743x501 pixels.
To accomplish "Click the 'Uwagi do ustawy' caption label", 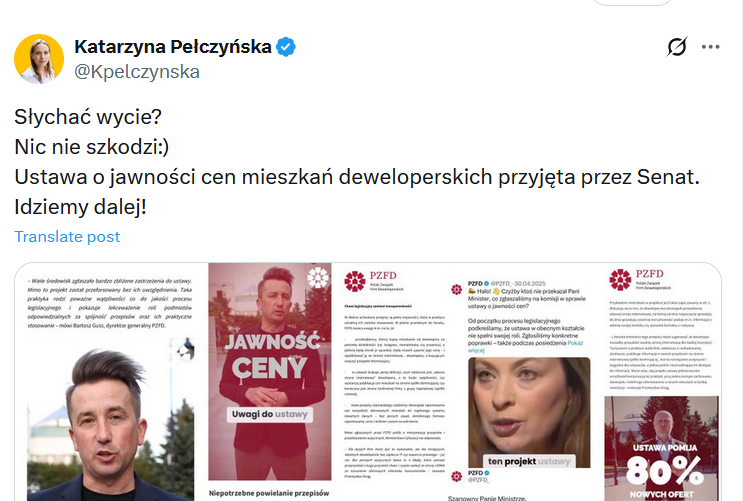I will pos(270,414).
